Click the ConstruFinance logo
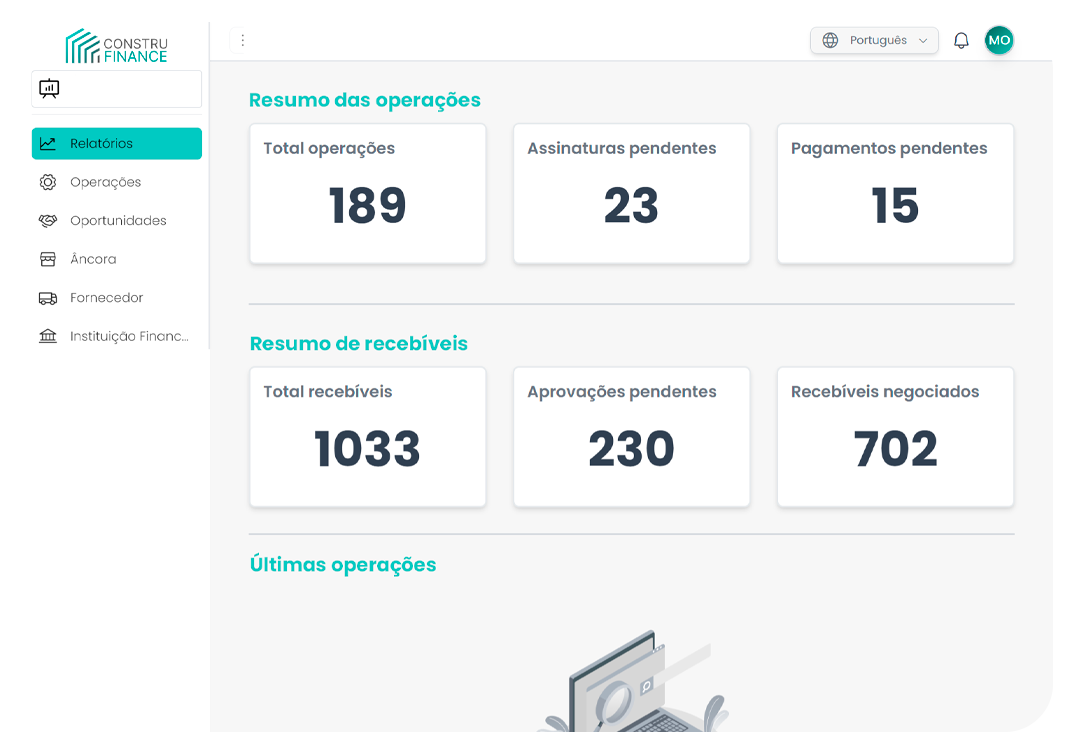This screenshot has height=753, width=1080. [x=116, y=46]
